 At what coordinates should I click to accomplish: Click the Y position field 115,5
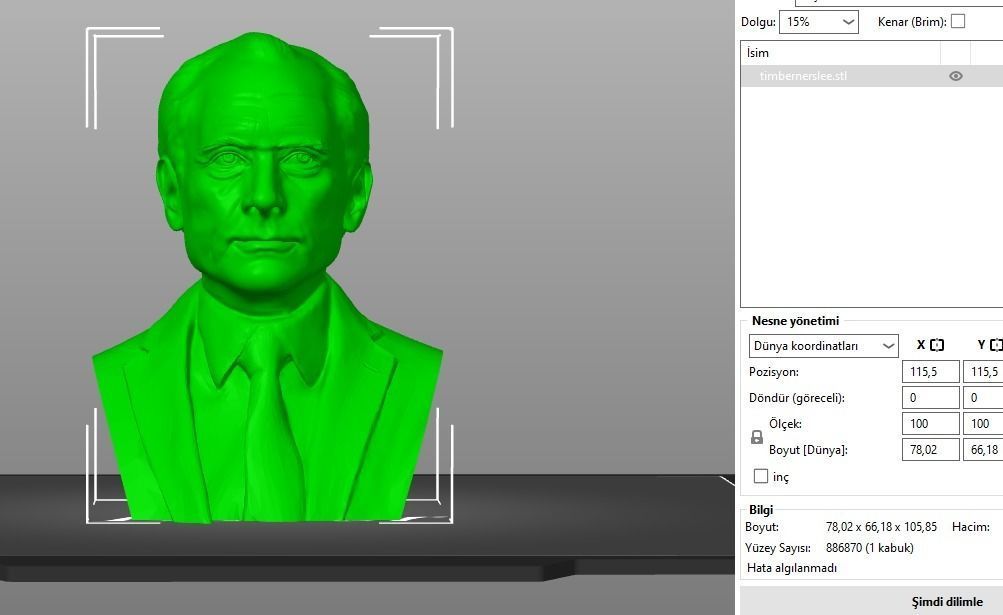point(983,372)
